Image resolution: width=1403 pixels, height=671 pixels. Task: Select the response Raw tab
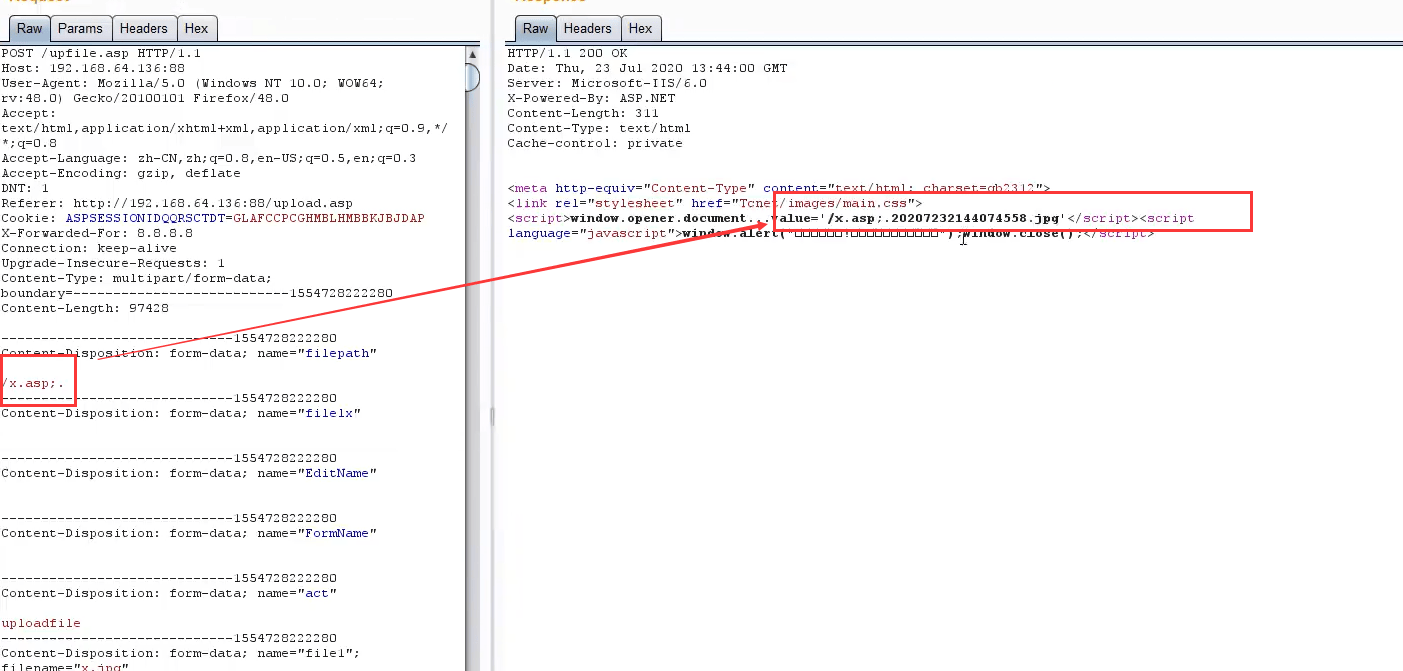pos(536,28)
